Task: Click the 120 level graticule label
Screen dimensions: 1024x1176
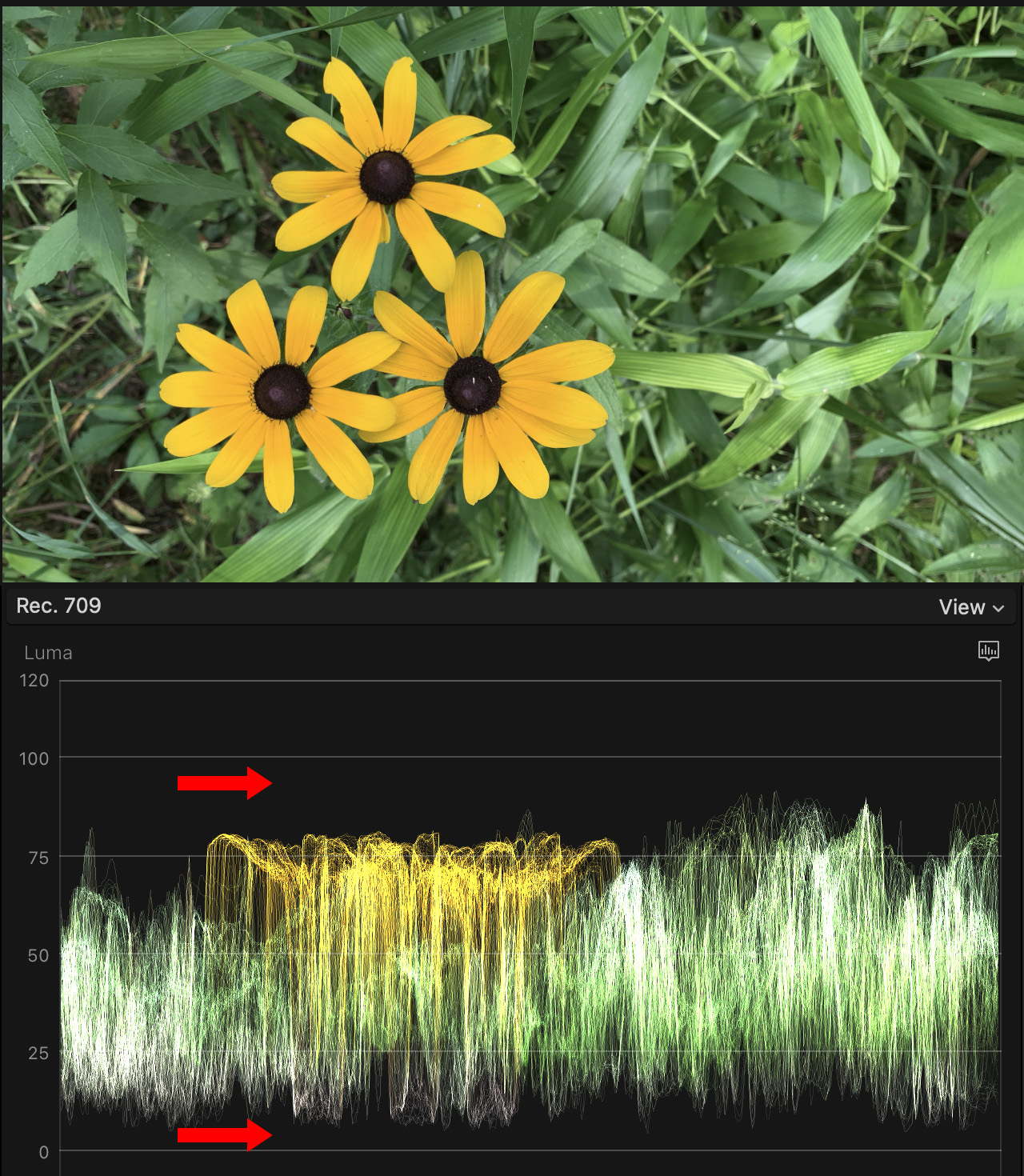Action: [34, 681]
